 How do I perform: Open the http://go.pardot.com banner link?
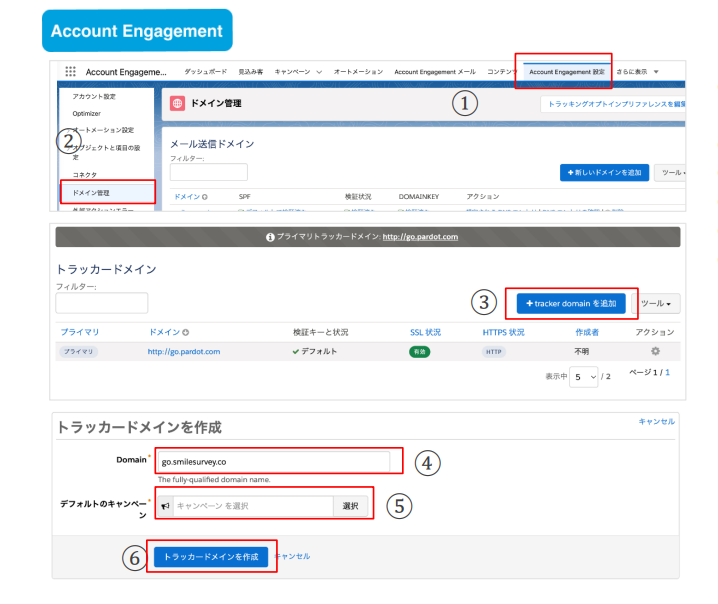[x=420, y=237]
